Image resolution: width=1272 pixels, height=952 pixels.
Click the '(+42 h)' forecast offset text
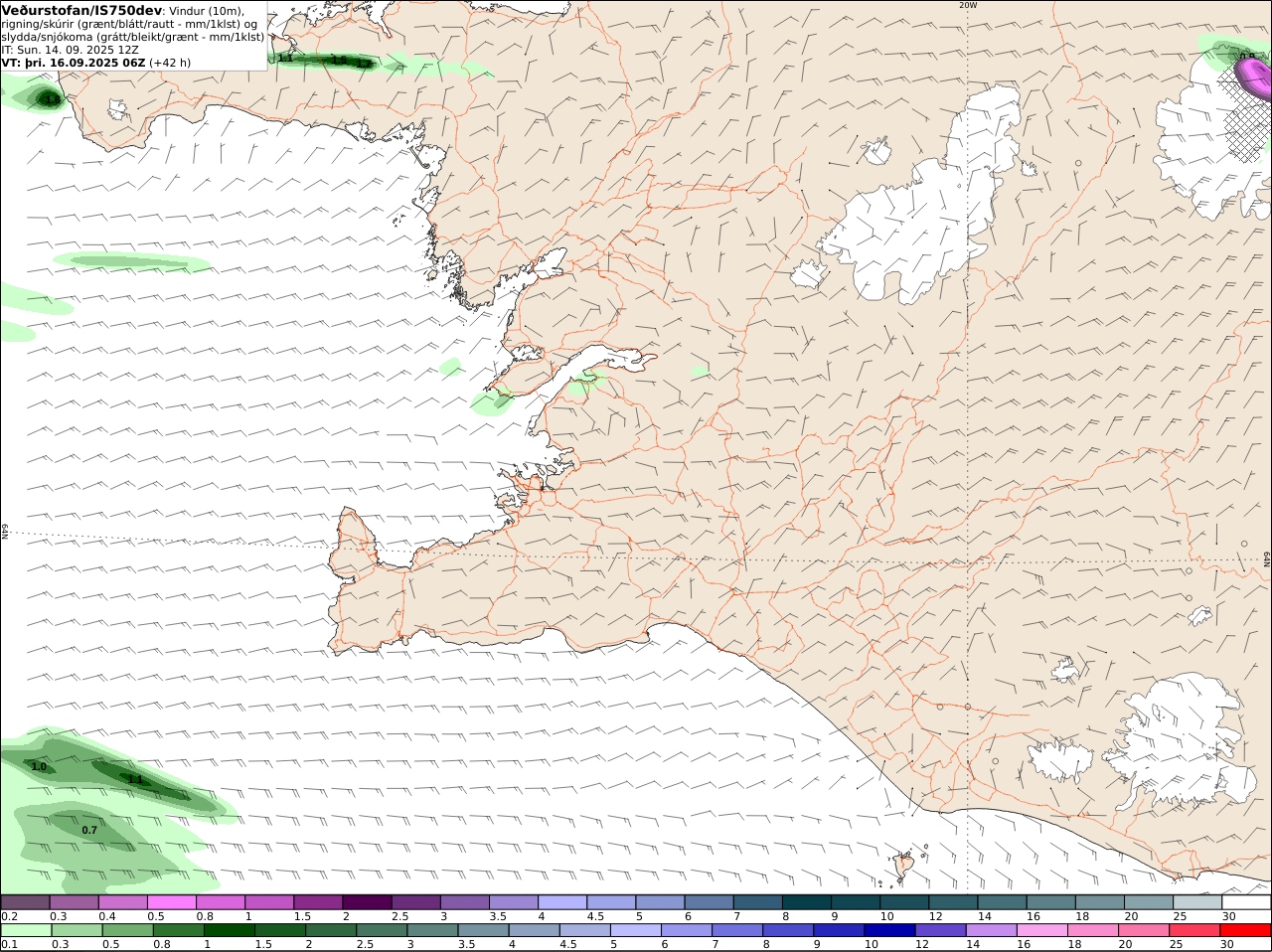[x=170, y=63]
